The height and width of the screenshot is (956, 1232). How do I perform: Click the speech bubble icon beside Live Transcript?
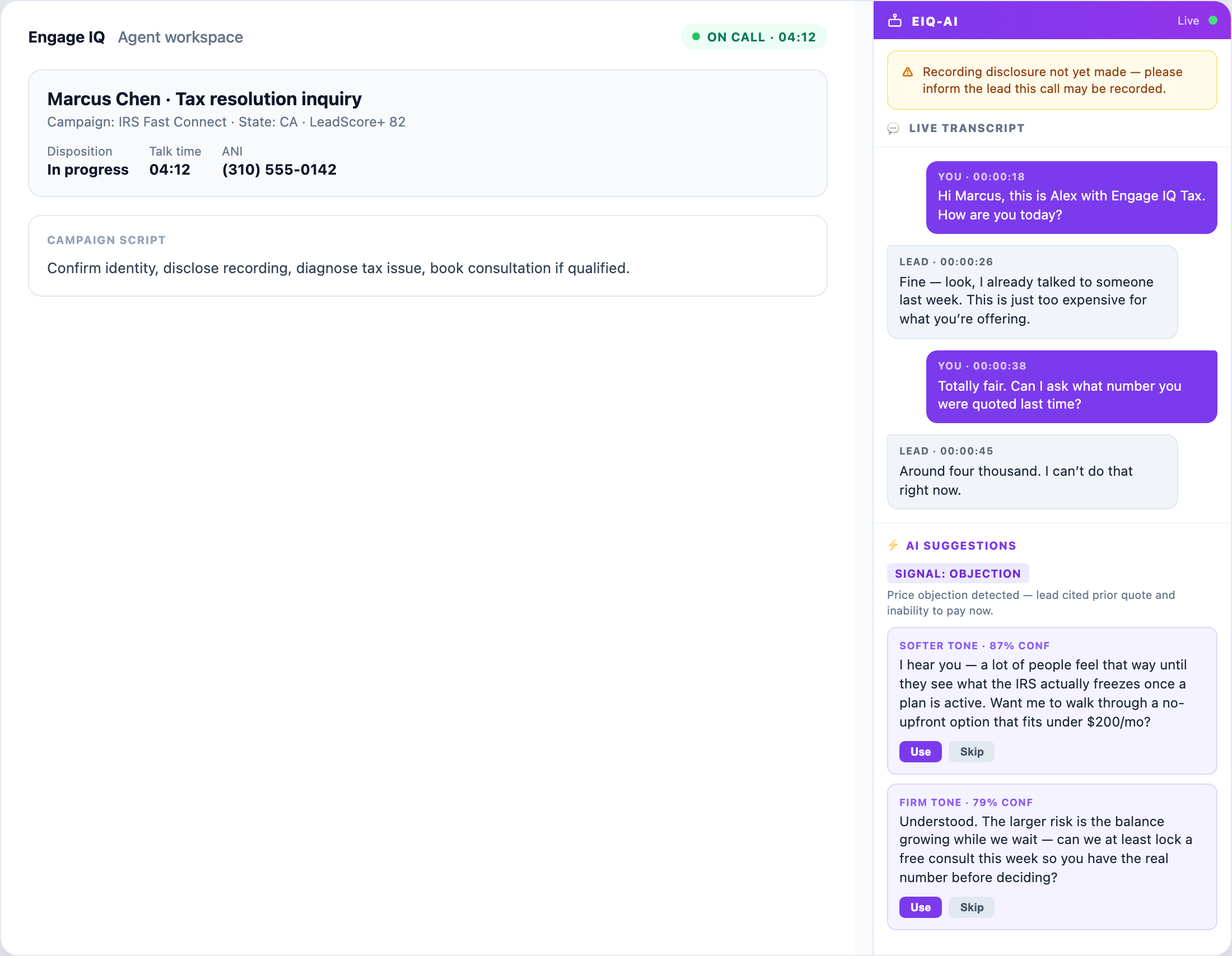(894, 129)
